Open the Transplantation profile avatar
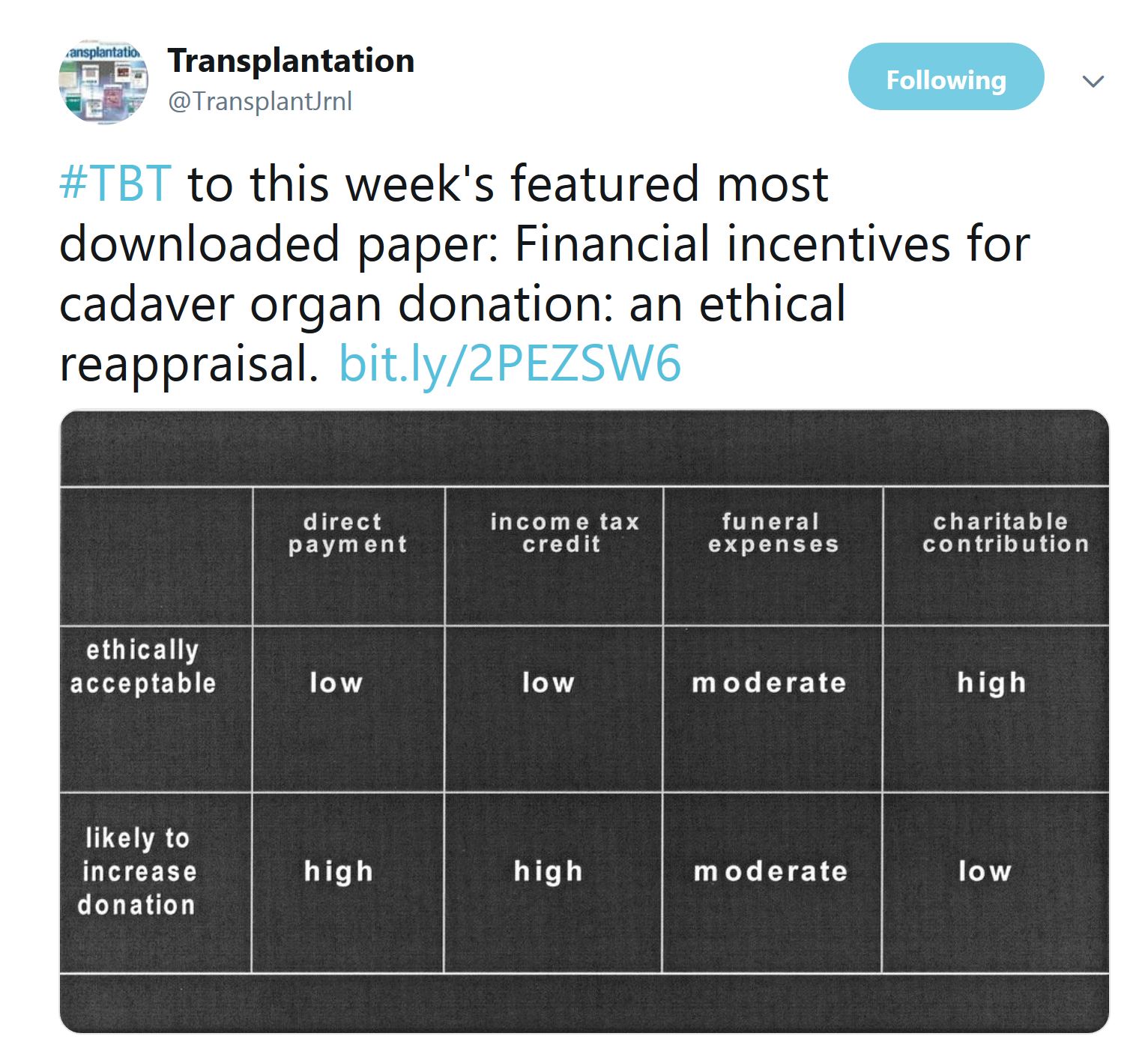 tap(103, 82)
